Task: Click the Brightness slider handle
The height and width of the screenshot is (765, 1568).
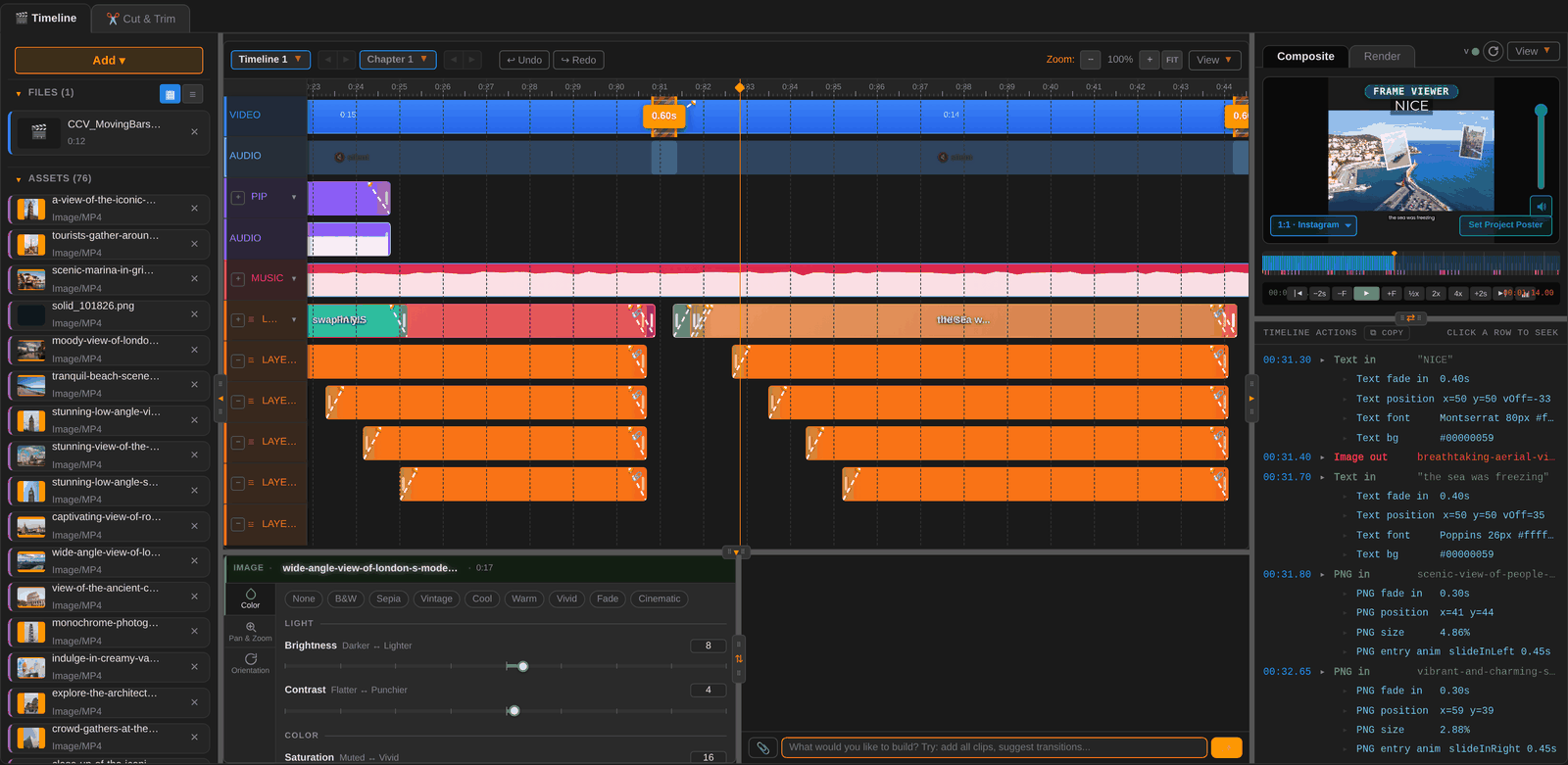Action: click(523, 666)
